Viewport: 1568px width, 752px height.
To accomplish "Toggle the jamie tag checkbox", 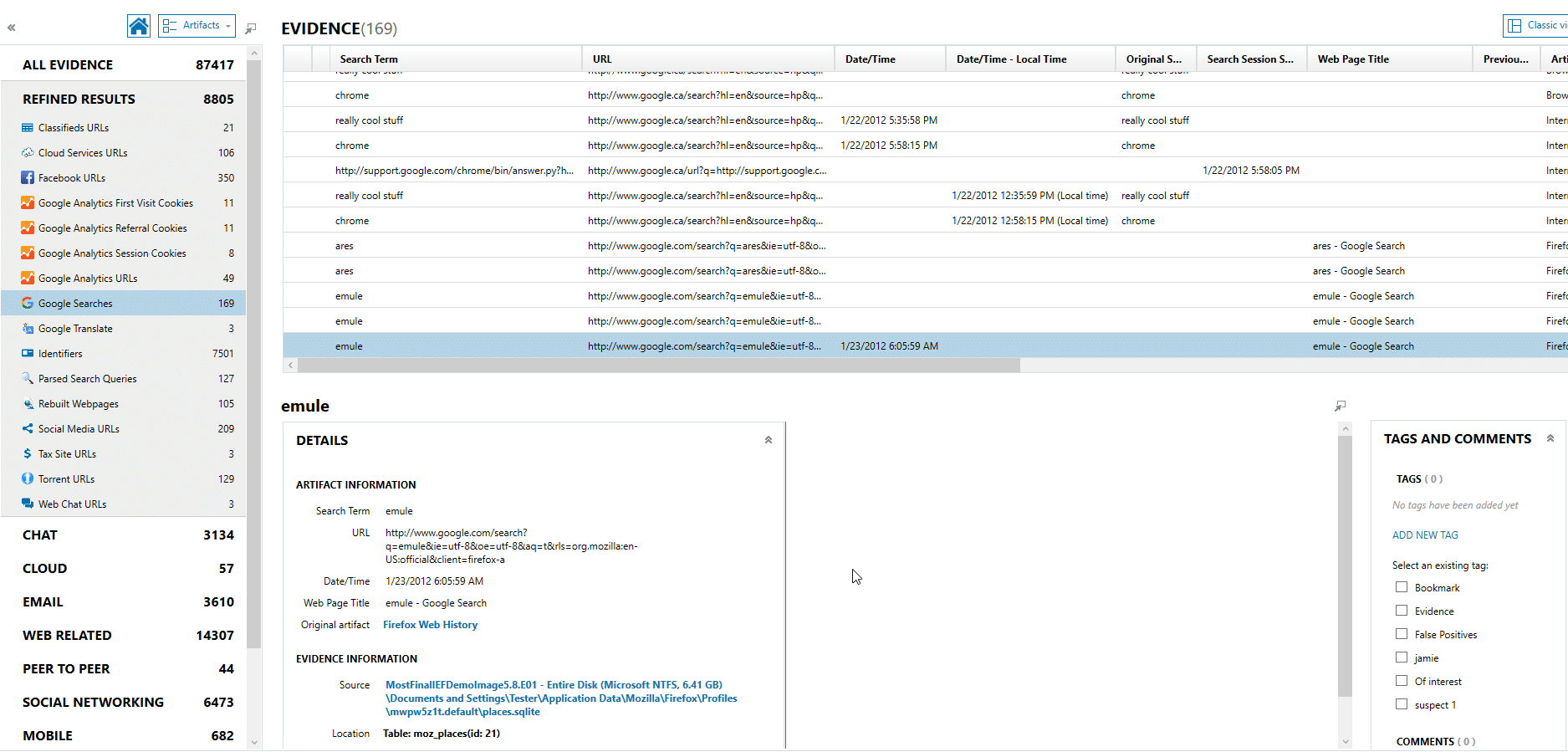I will pyautogui.click(x=1402, y=657).
